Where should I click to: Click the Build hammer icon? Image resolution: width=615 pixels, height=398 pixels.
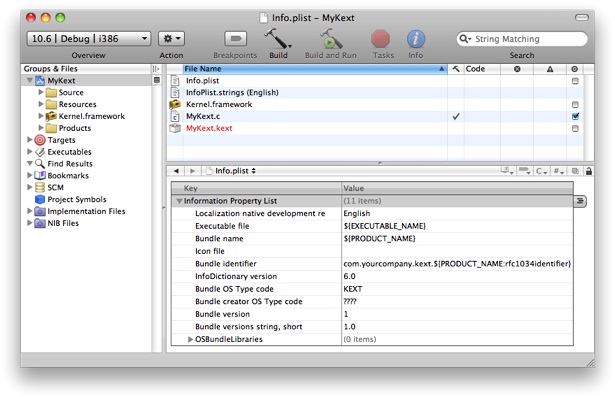click(x=277, y=39)
